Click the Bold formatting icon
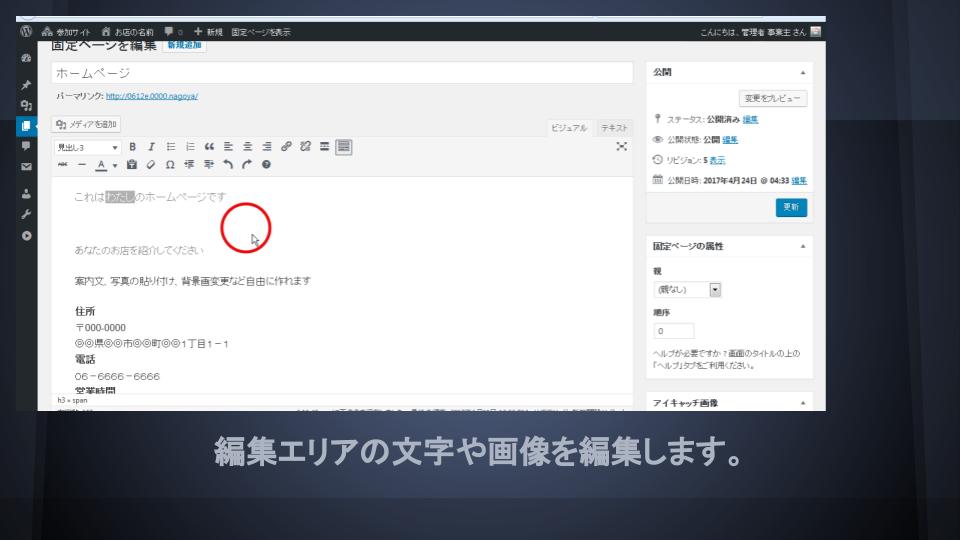This screenshot has height=540, width=960. (132, 147)
